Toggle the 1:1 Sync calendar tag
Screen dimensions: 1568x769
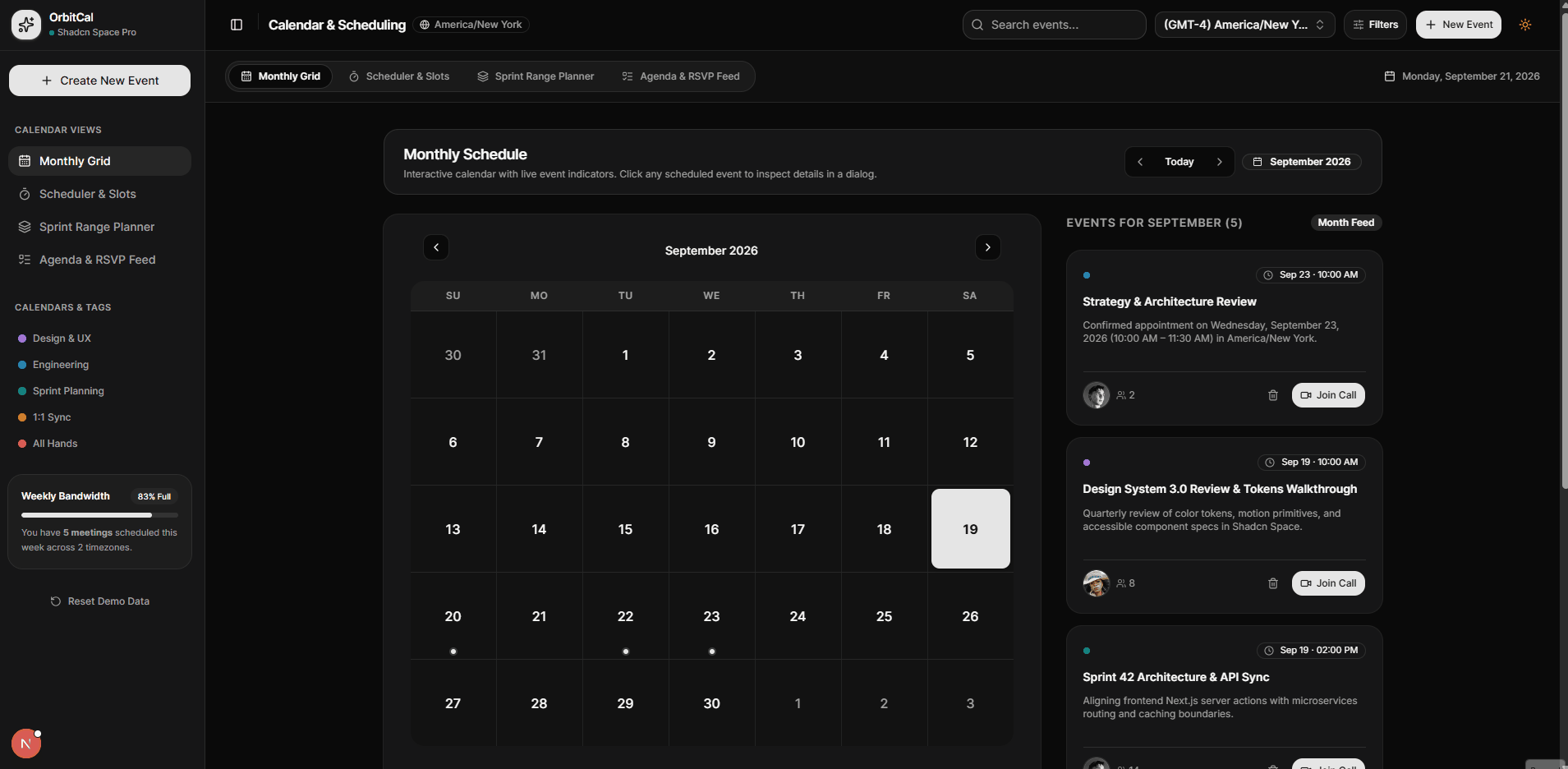(44, 417)
